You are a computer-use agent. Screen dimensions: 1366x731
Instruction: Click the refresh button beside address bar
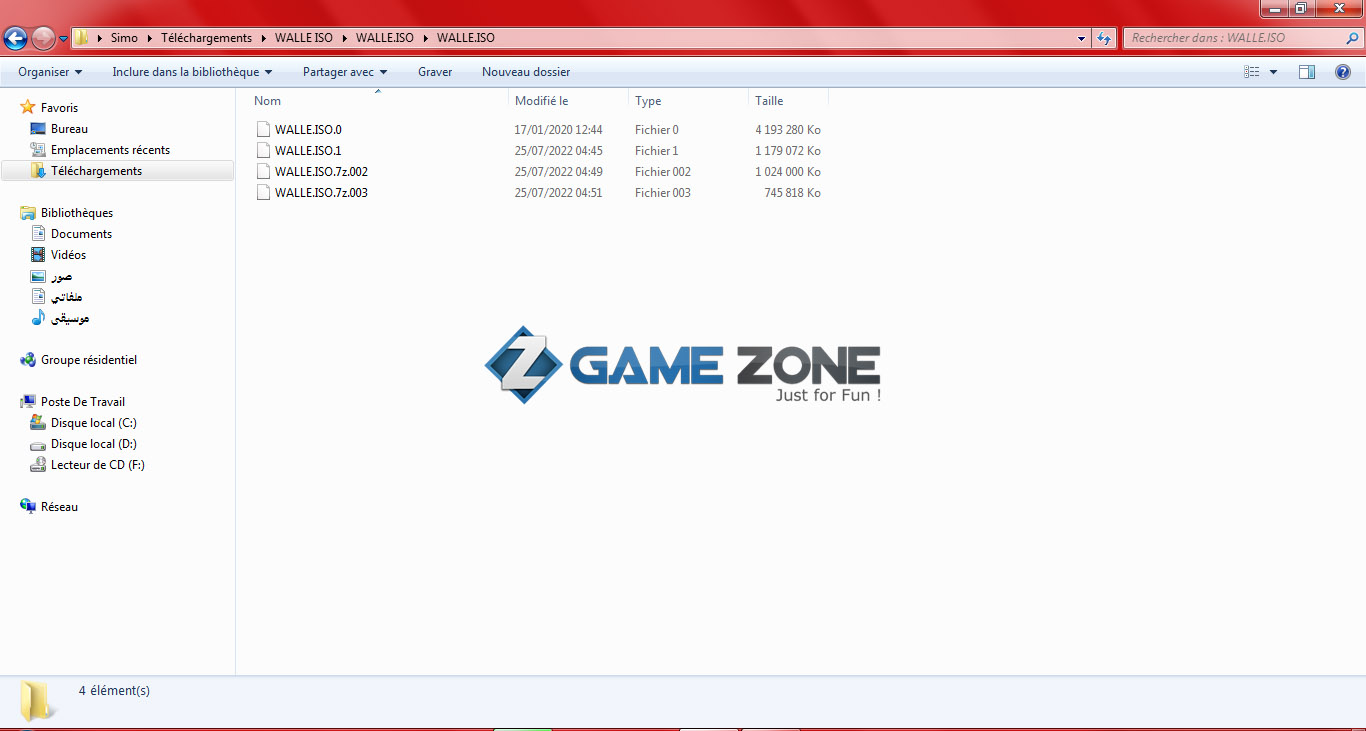pyautogui.click(x=1104, y=39)
